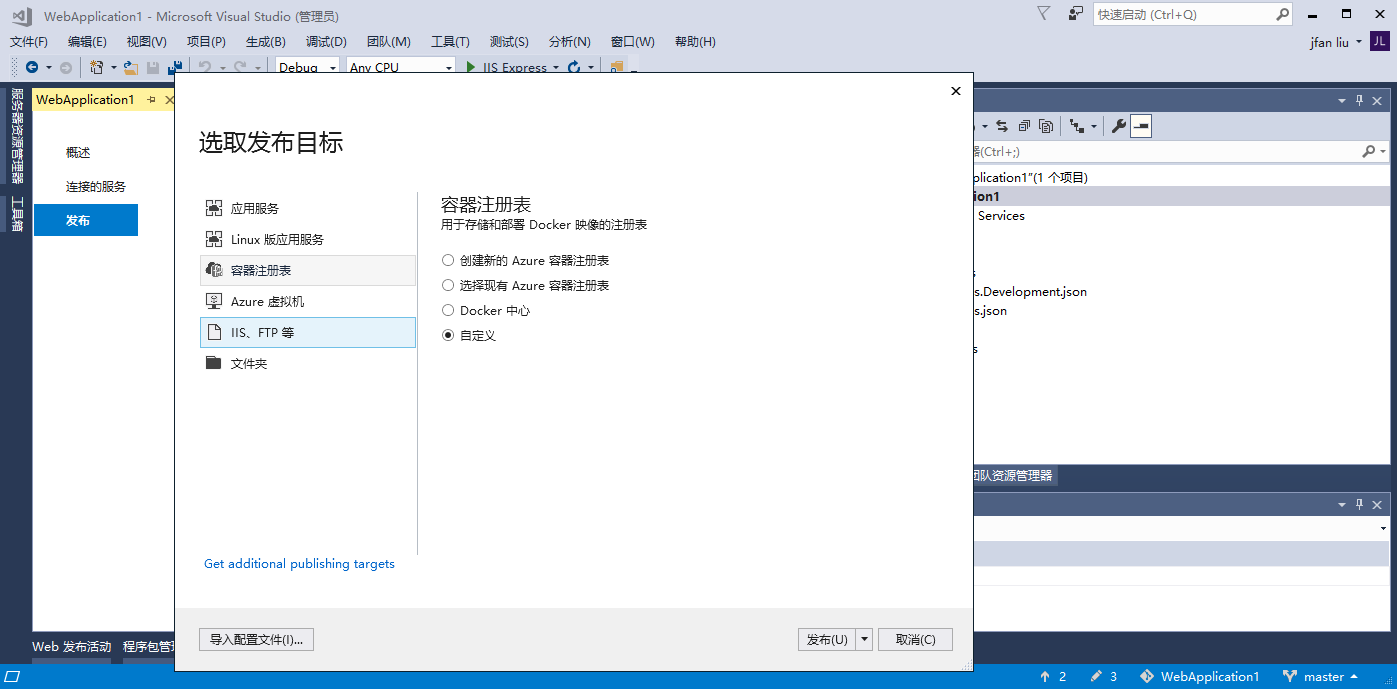The width and height of the screenshot is (1397, 689).
Task: Click the JL user avatar badge
Action: (1379, 41)
